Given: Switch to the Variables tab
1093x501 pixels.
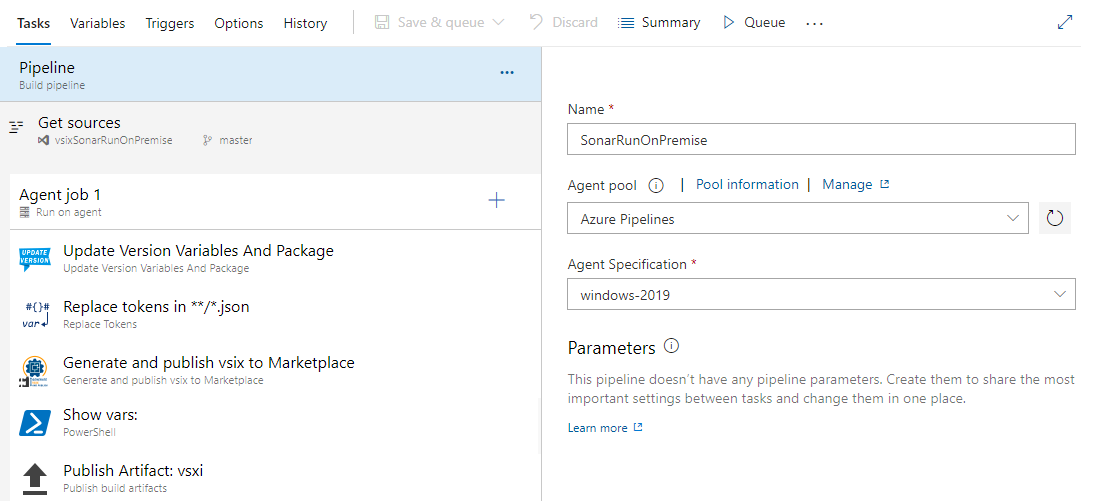Looking at the screenshot, I should coord(98,23).
